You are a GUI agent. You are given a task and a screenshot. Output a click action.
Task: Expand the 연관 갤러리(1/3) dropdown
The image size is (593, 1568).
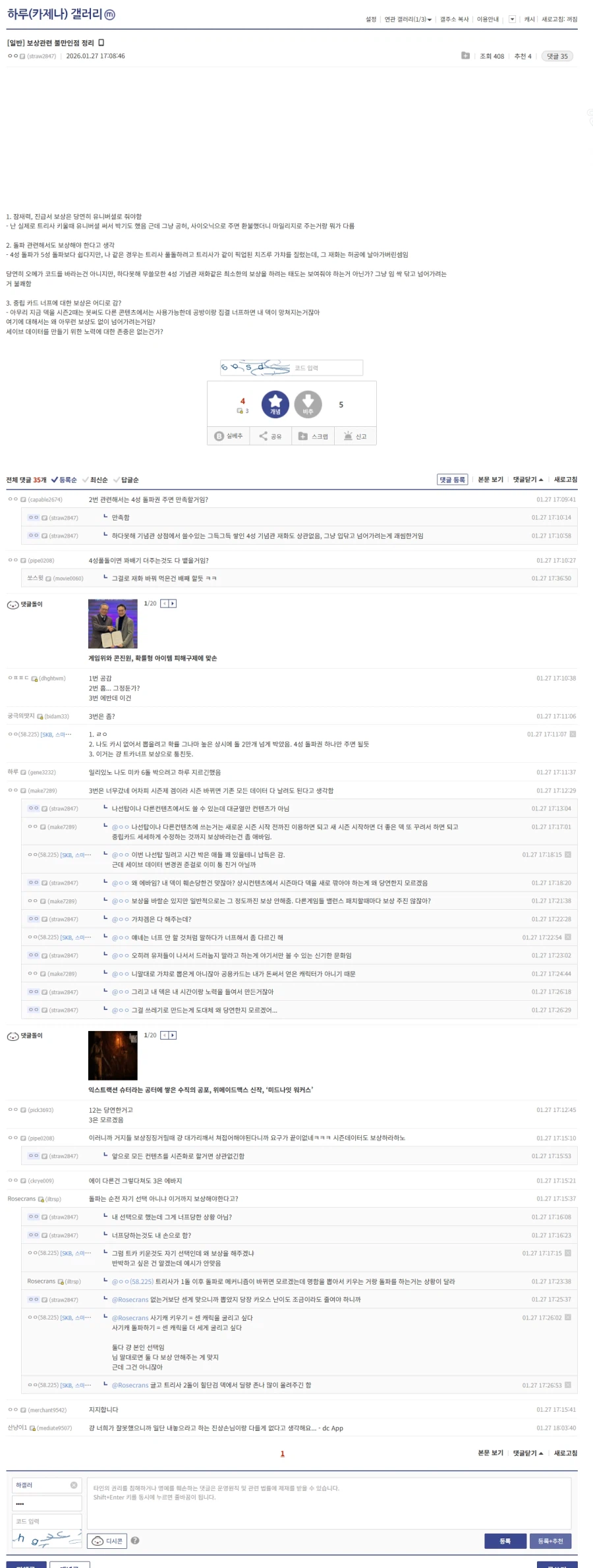pyautogui.click(x=408, y=19)
